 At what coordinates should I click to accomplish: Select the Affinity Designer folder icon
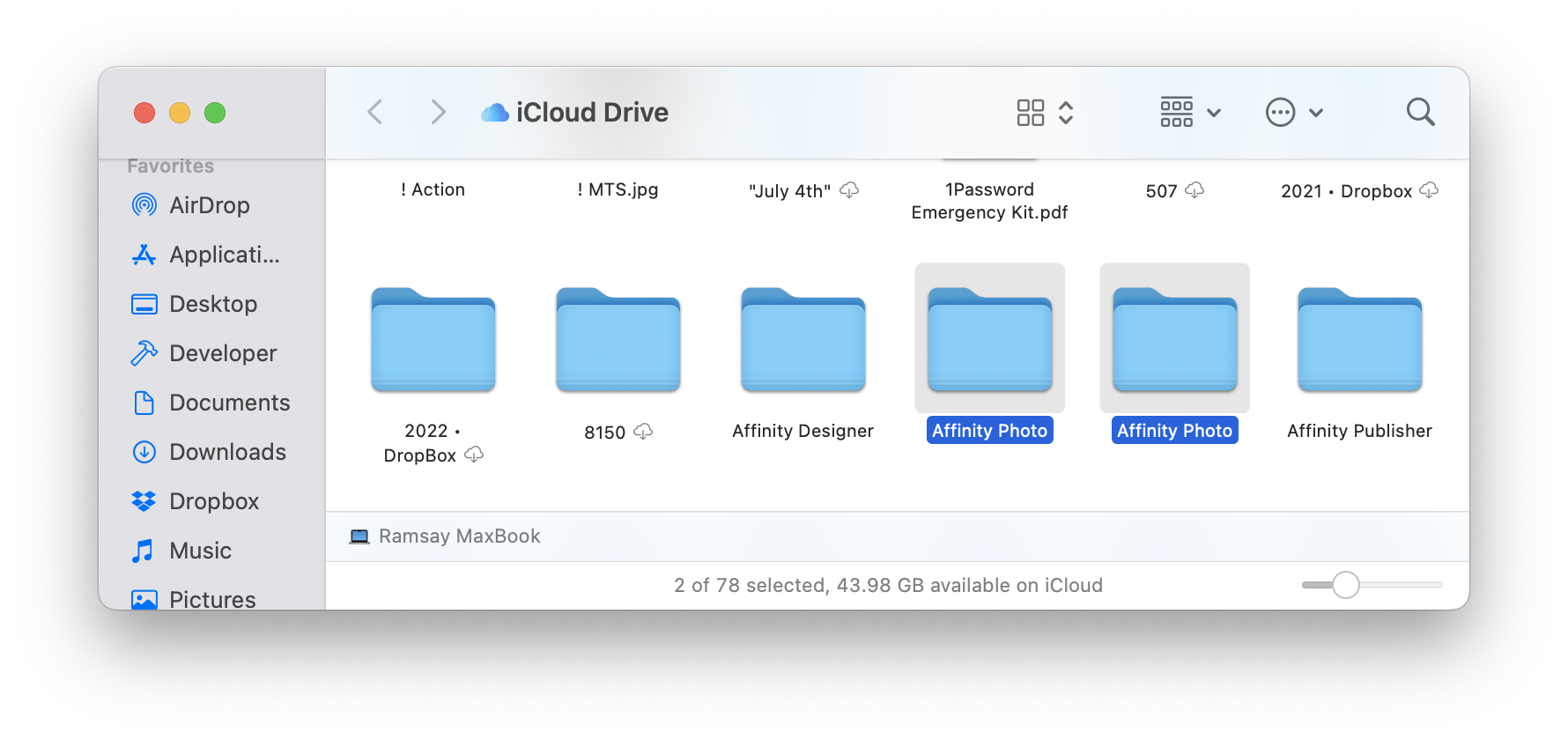(803, 340)
